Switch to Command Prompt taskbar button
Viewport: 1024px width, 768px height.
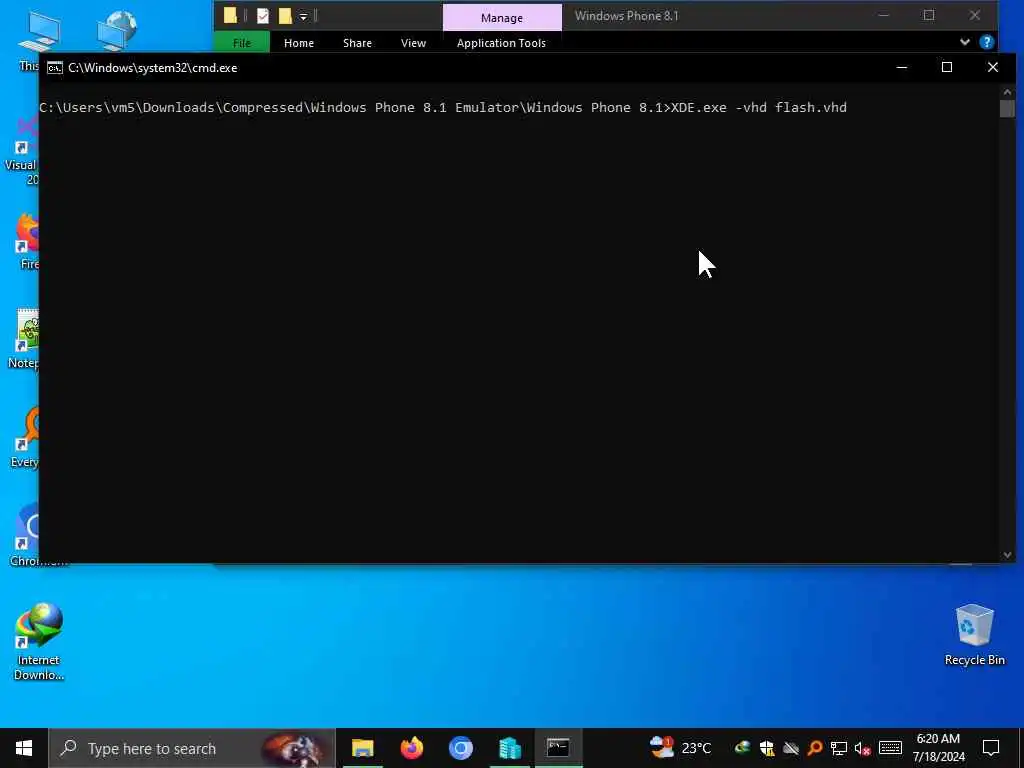tap(558, 748)
